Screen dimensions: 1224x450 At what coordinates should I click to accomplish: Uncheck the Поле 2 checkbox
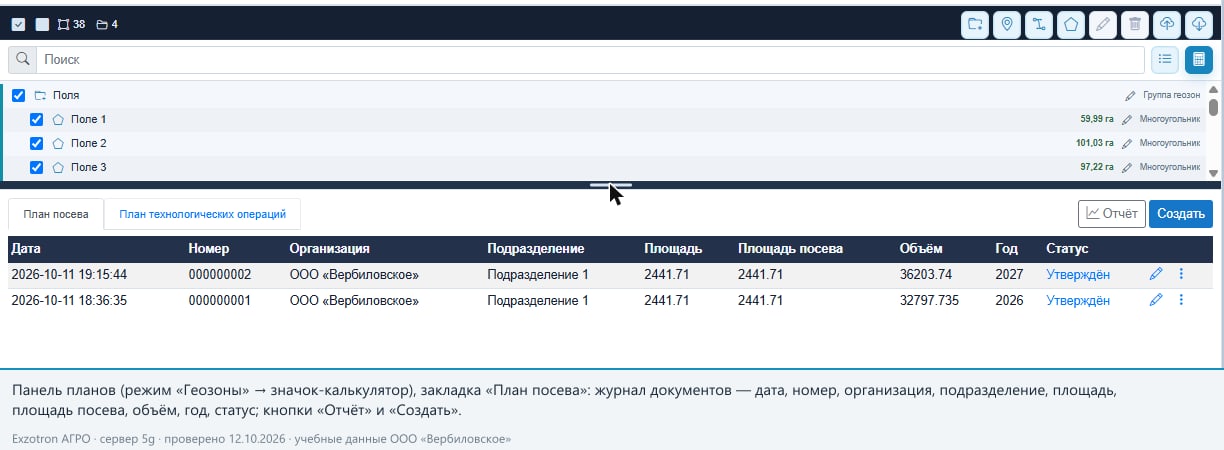[36, 144]
